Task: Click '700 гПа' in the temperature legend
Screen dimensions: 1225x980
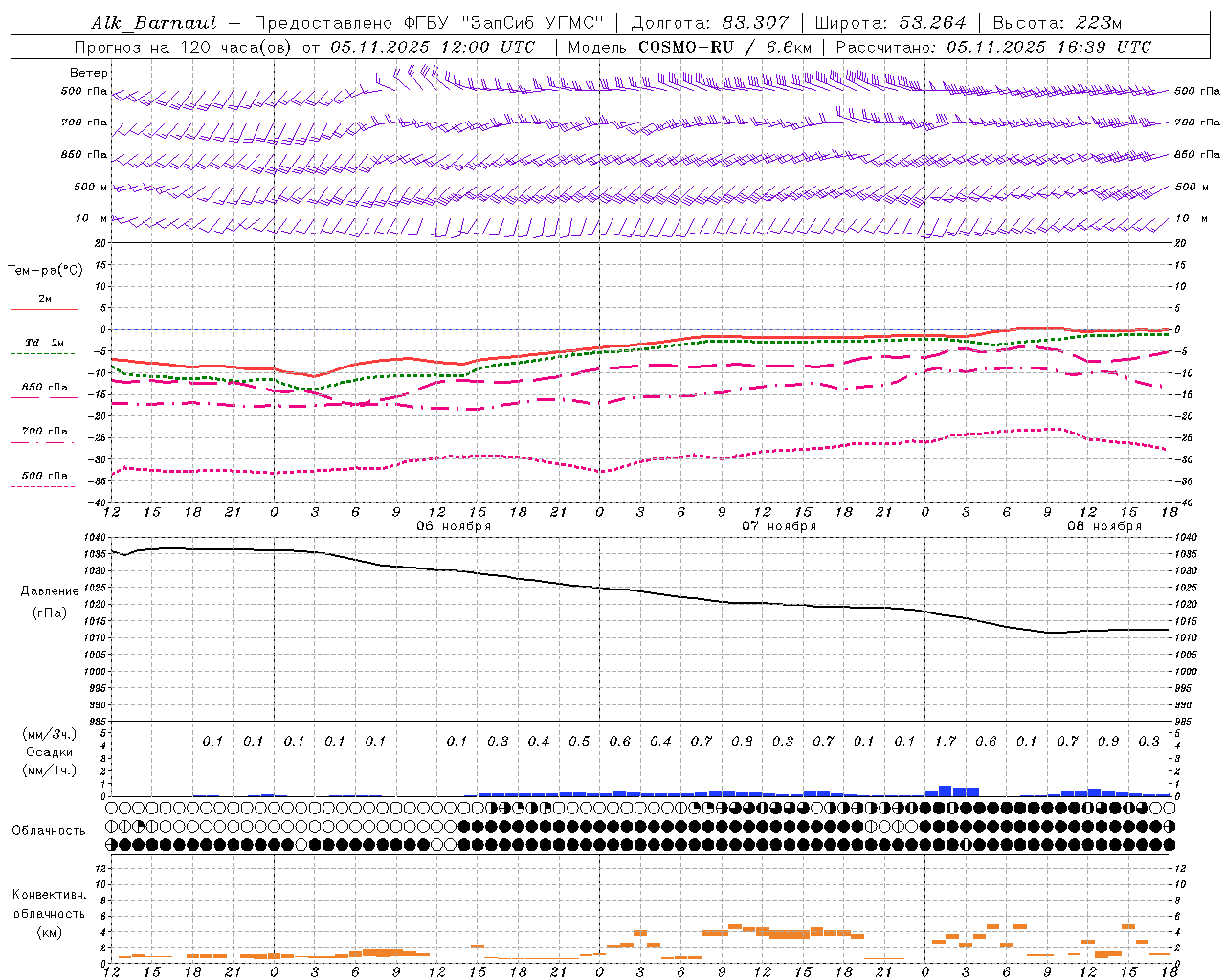Action: (45, 431)
